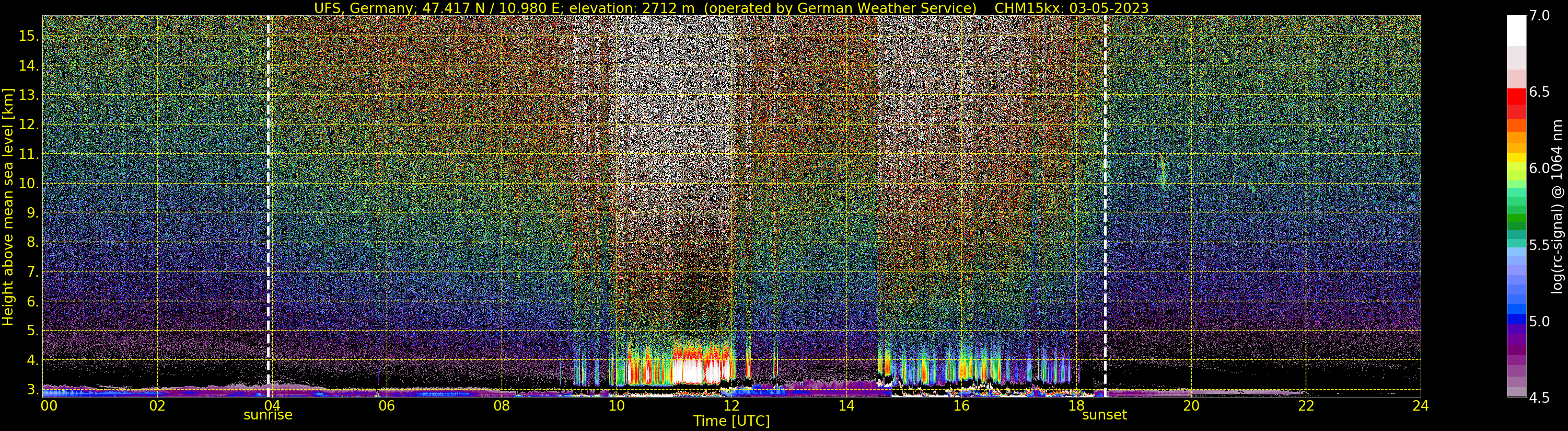
Task: Click the height axis tick 9.
Action: click(x=32, y=213)
